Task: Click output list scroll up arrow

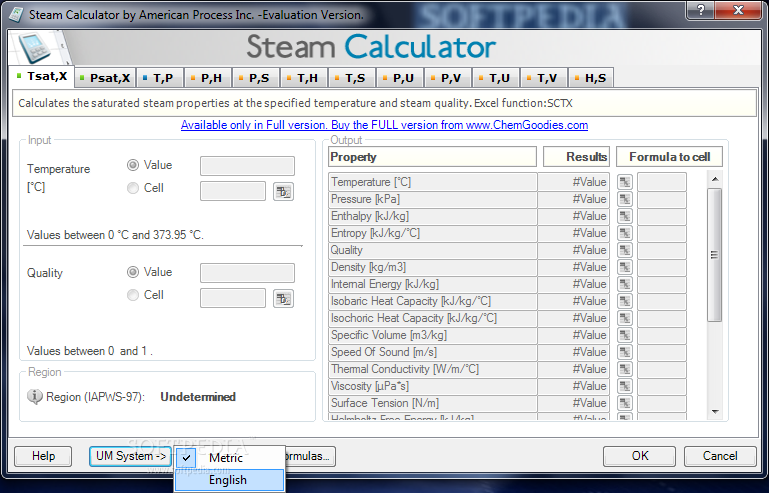Action: 715,179
